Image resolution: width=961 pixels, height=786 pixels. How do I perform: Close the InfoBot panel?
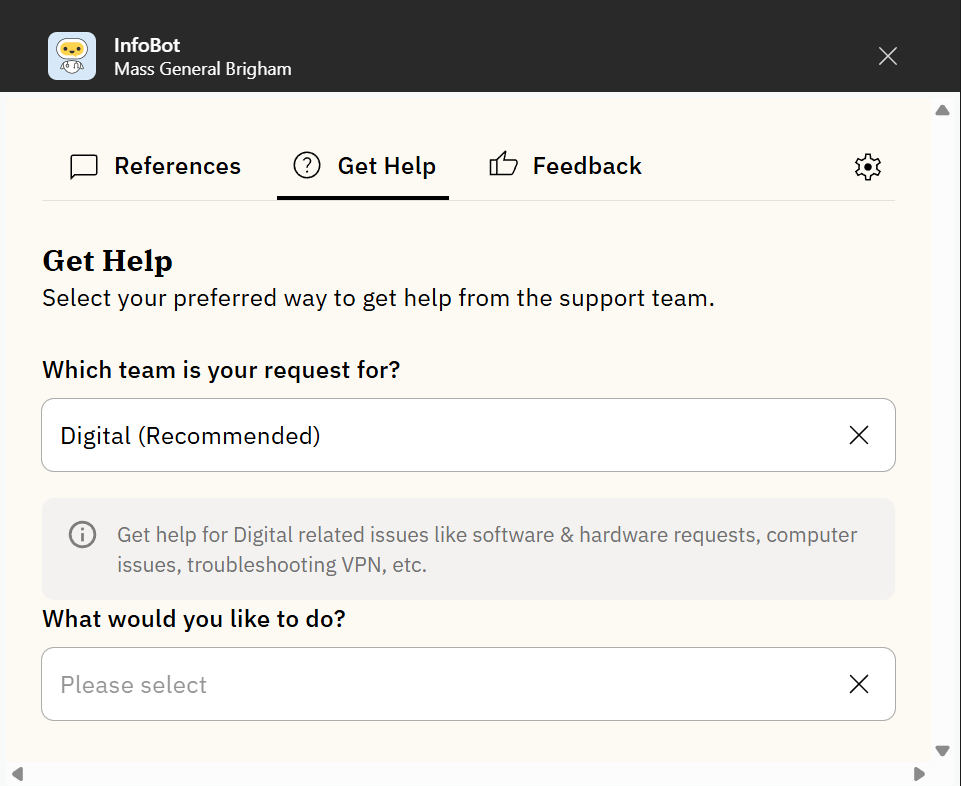tap(887, 56)
